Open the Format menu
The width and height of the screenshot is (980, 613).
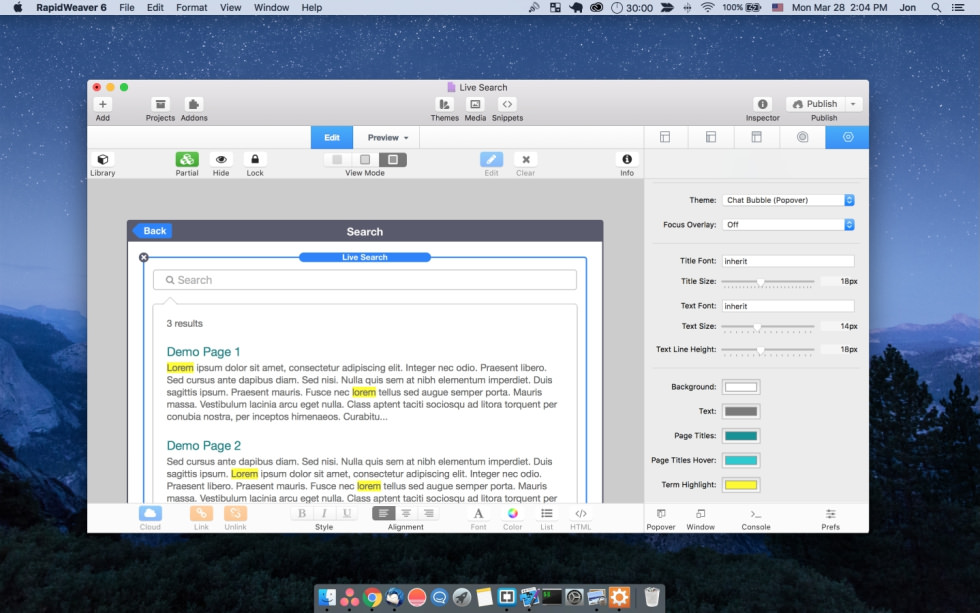pos(191,7)
